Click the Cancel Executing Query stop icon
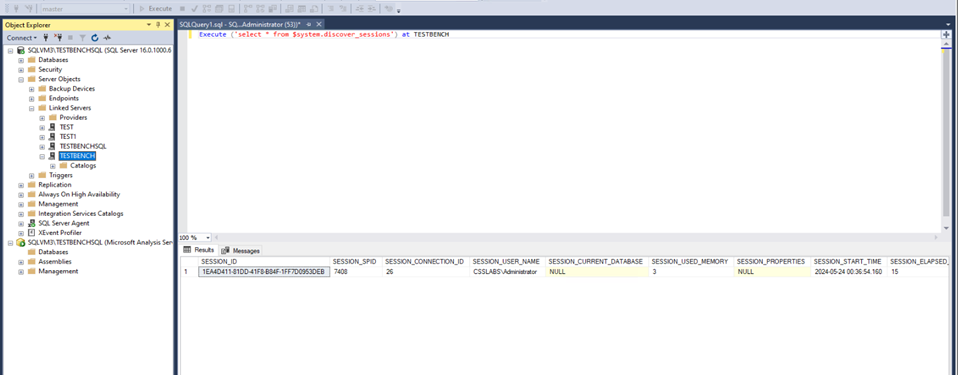 pos(182,9)
